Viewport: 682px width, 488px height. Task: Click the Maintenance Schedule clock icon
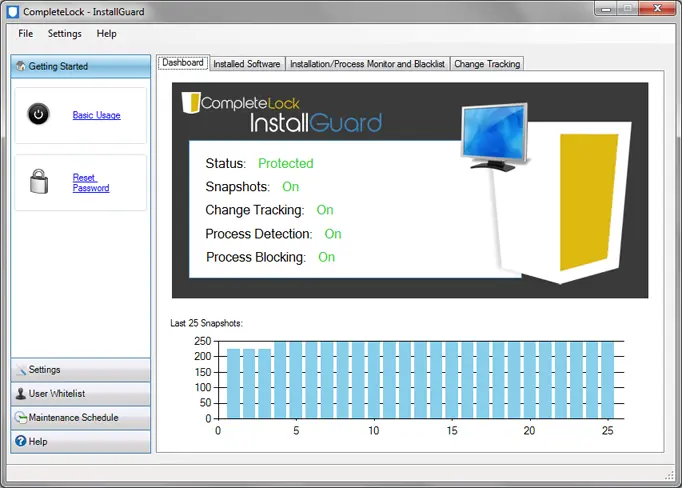(x=20, y=418)
